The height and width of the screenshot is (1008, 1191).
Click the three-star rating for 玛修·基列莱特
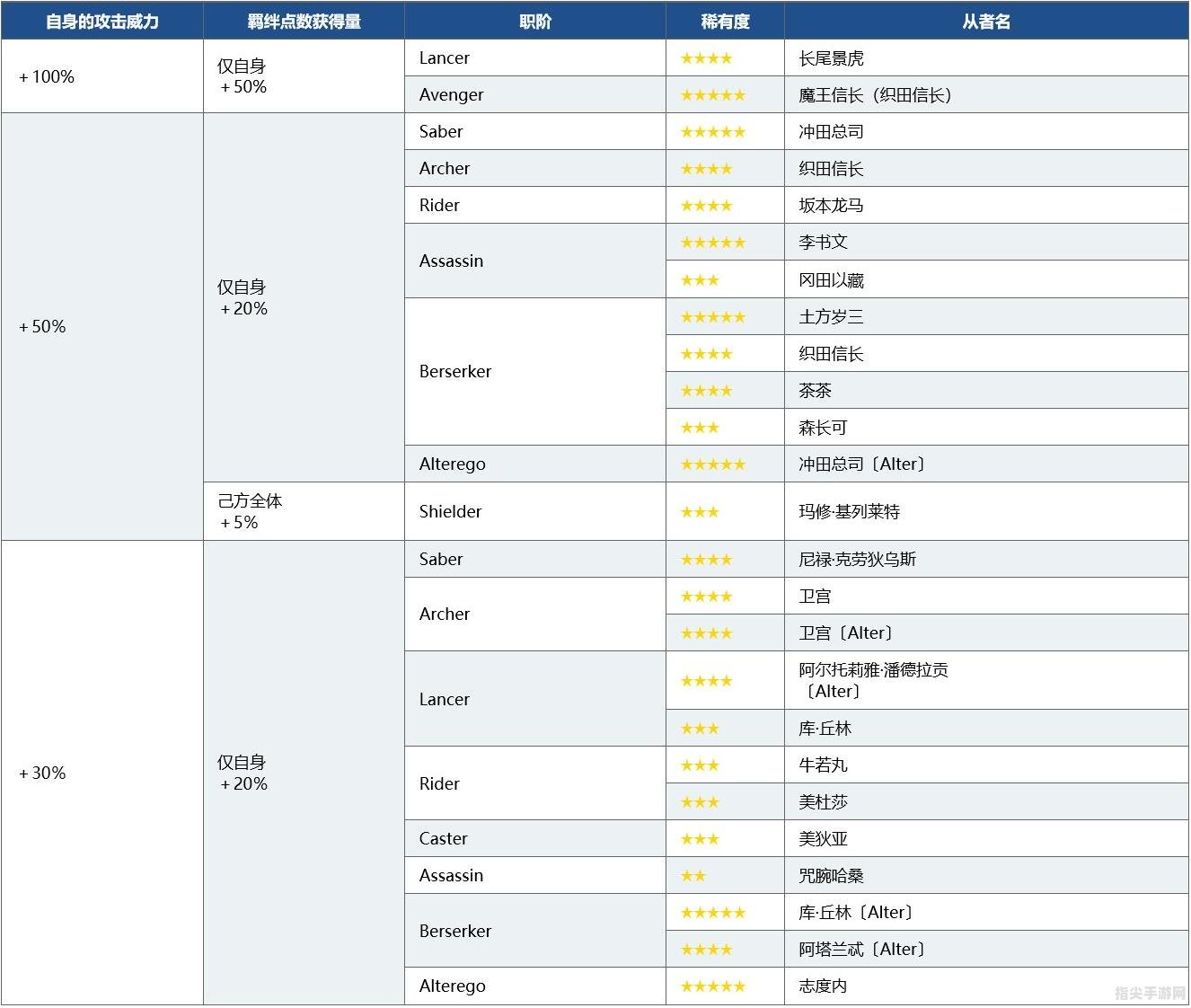700,512
